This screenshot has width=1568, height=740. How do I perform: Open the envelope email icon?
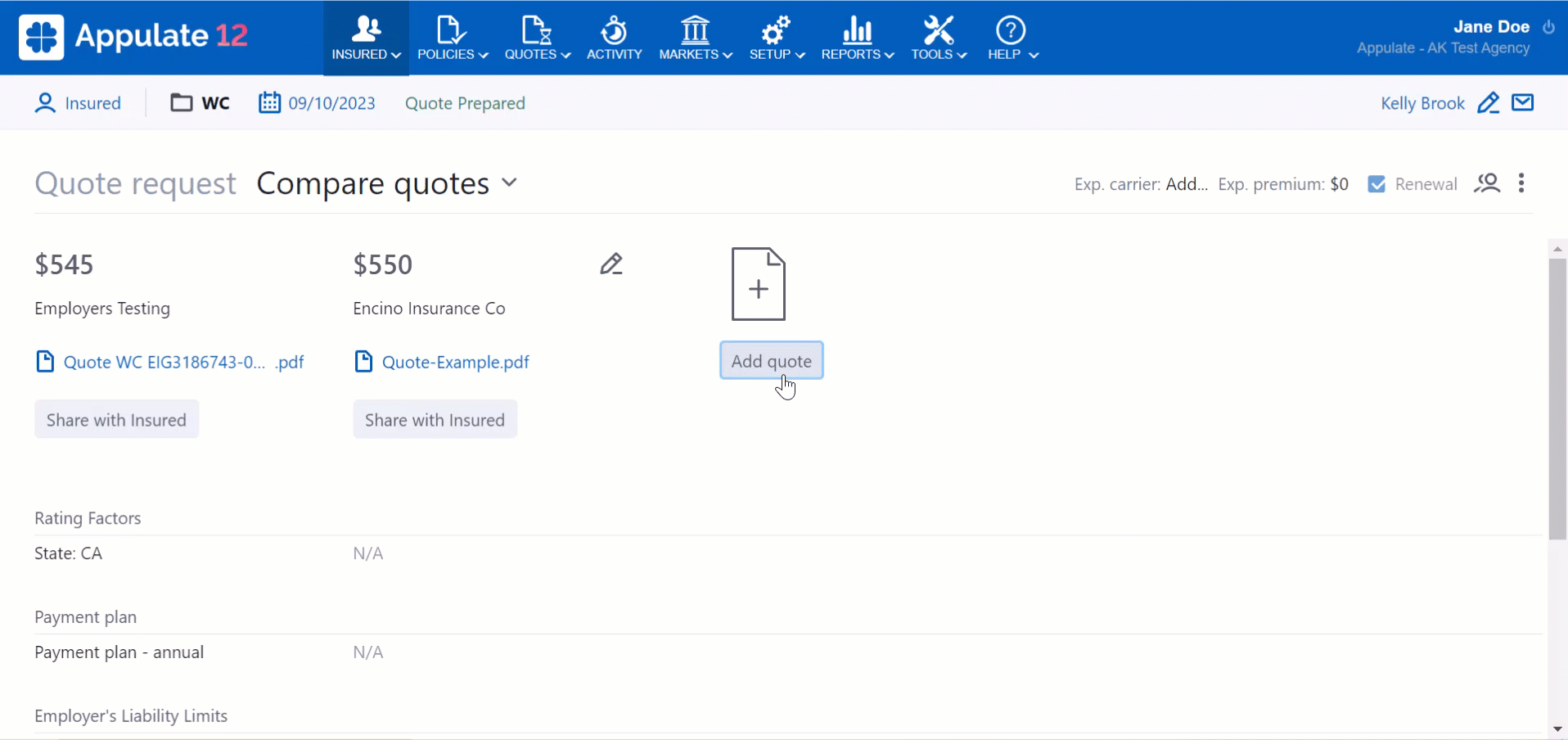[x=1523, y=102]
